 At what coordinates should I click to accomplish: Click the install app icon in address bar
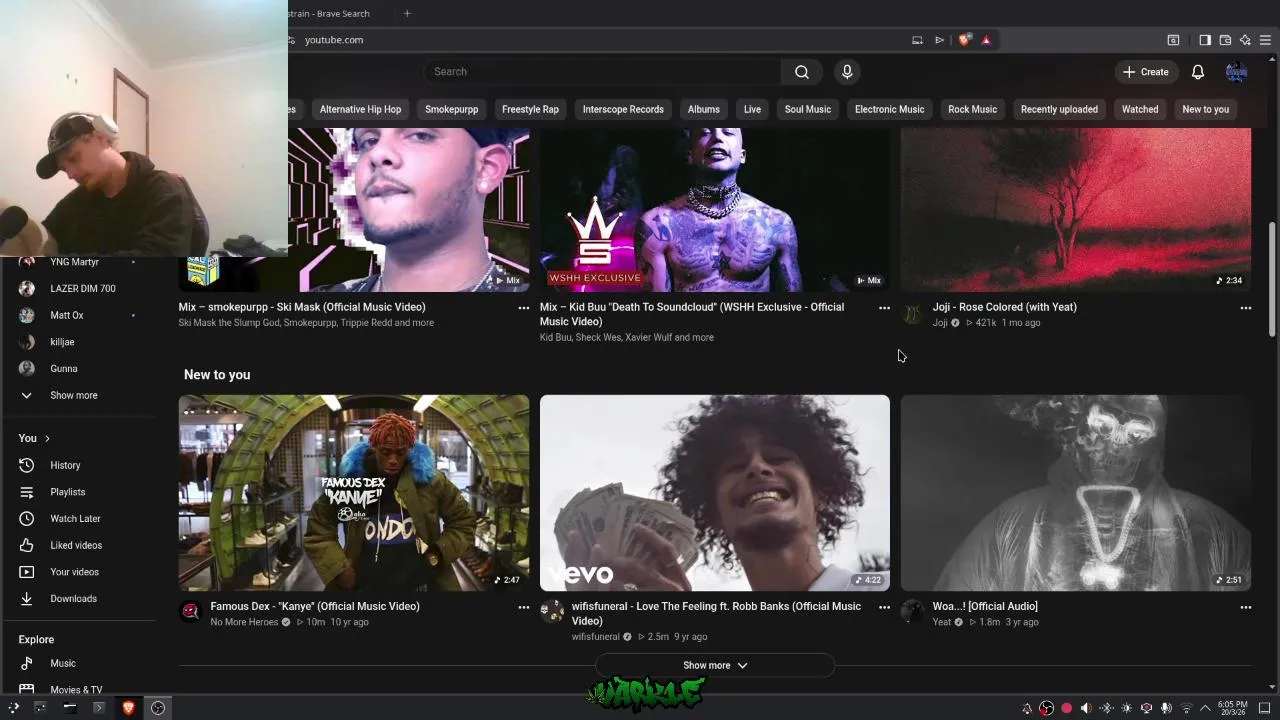pyautogui.click(x=917, y=40)
